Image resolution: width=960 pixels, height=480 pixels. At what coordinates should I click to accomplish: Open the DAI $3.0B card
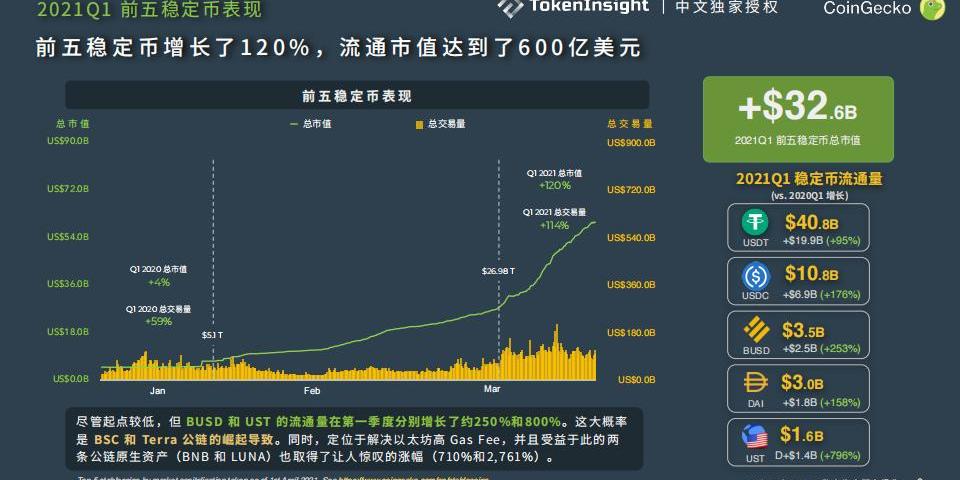point(798,389)
